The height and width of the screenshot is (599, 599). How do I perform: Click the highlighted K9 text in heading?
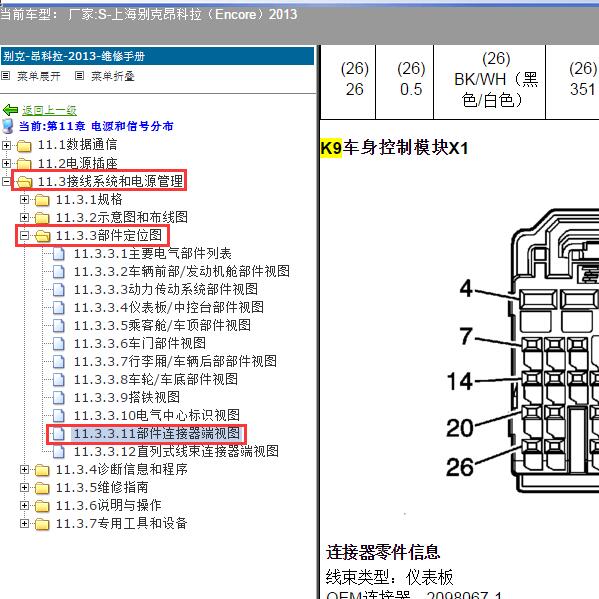pyautogui.click(x=331, y=148)
